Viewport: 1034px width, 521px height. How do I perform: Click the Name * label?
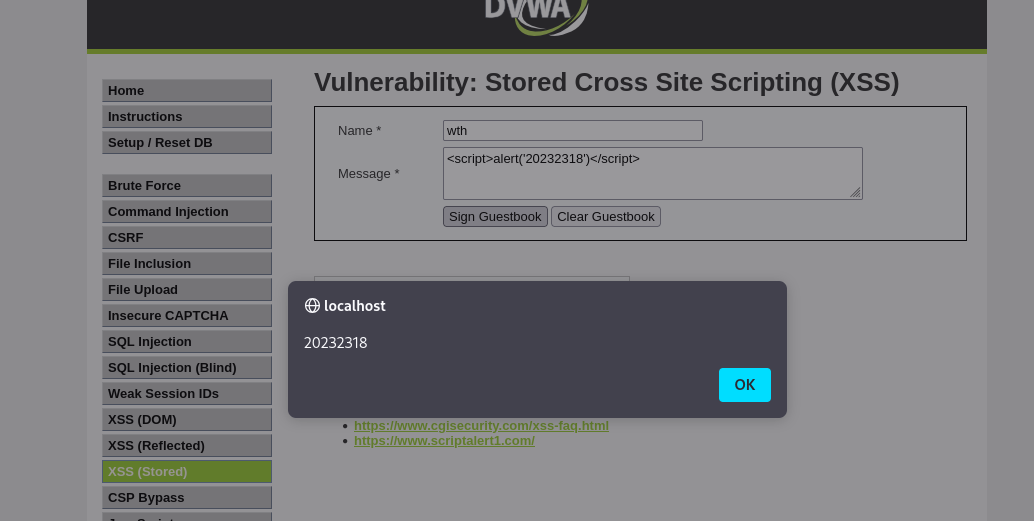pyautogui.click(x=359, y=131)
